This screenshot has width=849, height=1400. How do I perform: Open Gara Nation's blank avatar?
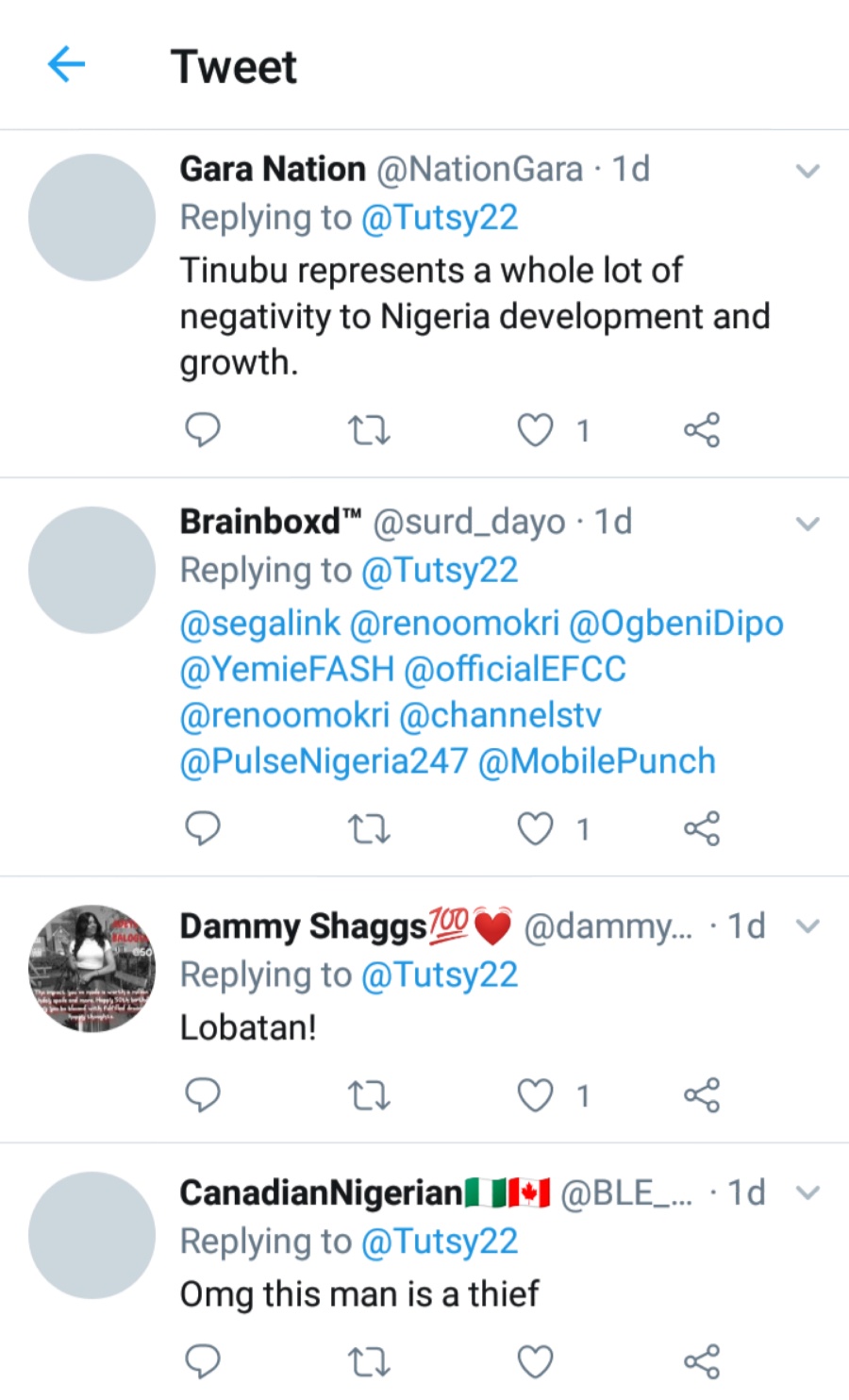tap(92, 218)
